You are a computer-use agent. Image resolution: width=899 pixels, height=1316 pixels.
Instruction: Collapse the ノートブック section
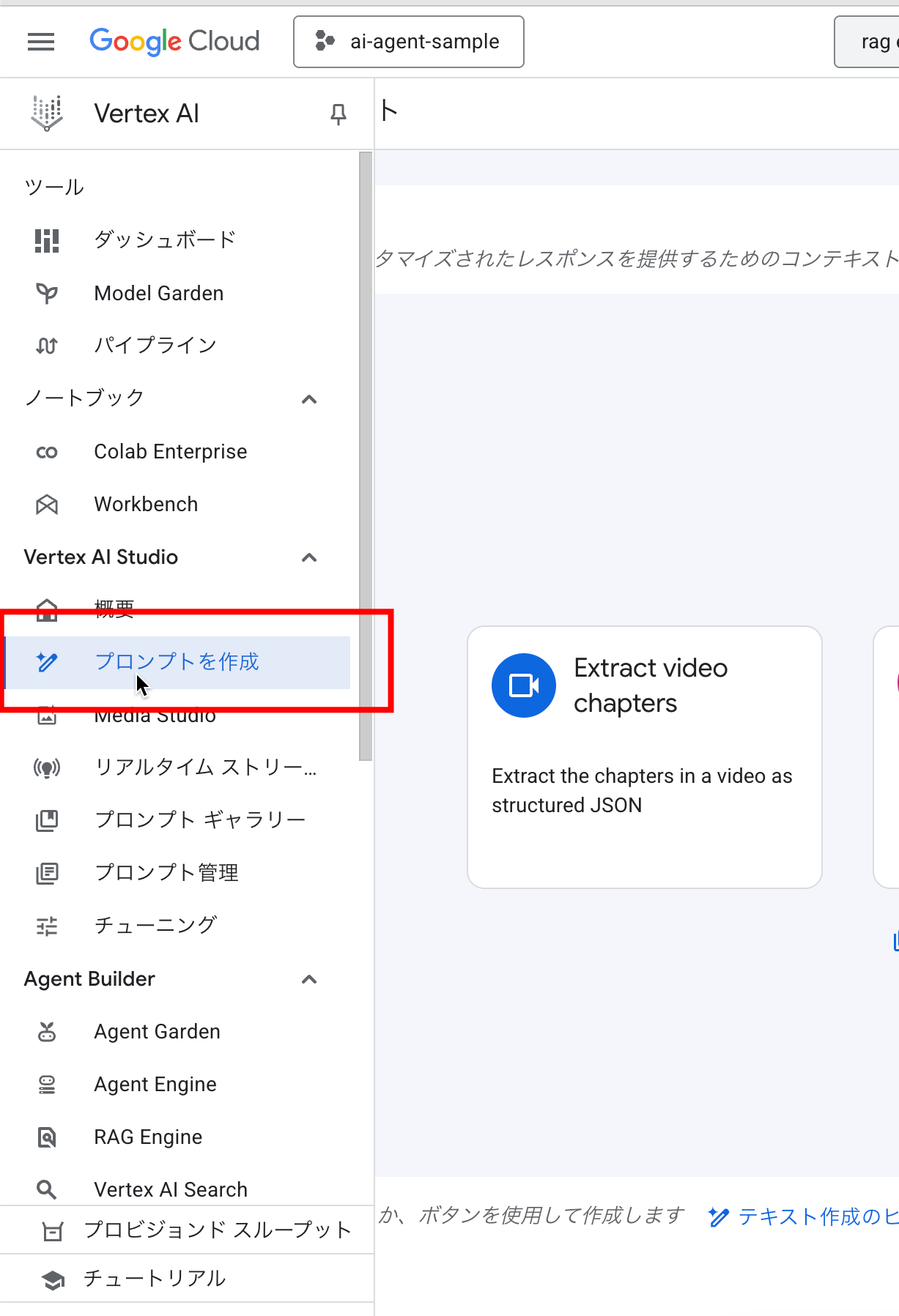(x=309, y=399)
